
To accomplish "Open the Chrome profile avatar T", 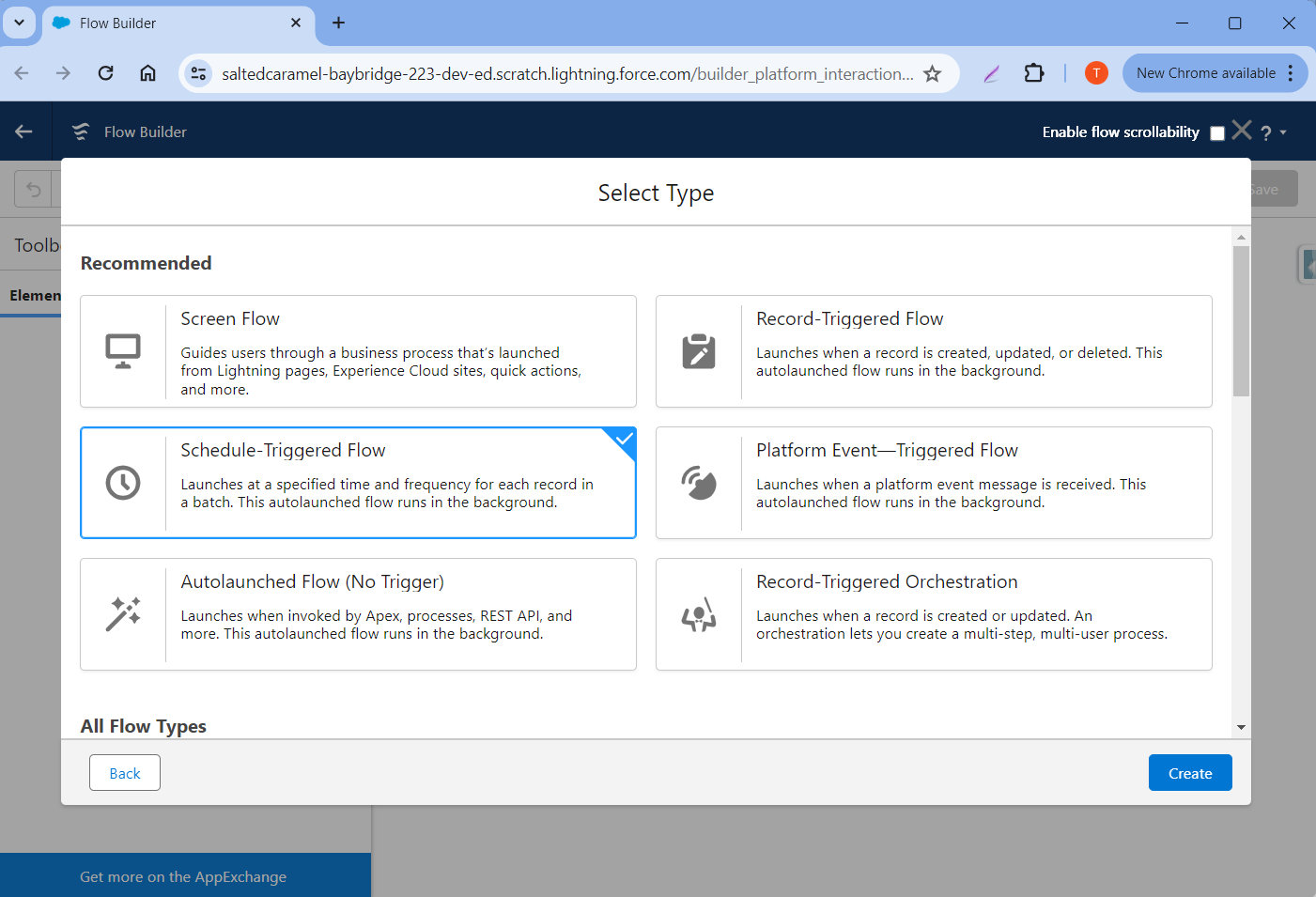I will pyautogui.click(x=1096, y=73).
